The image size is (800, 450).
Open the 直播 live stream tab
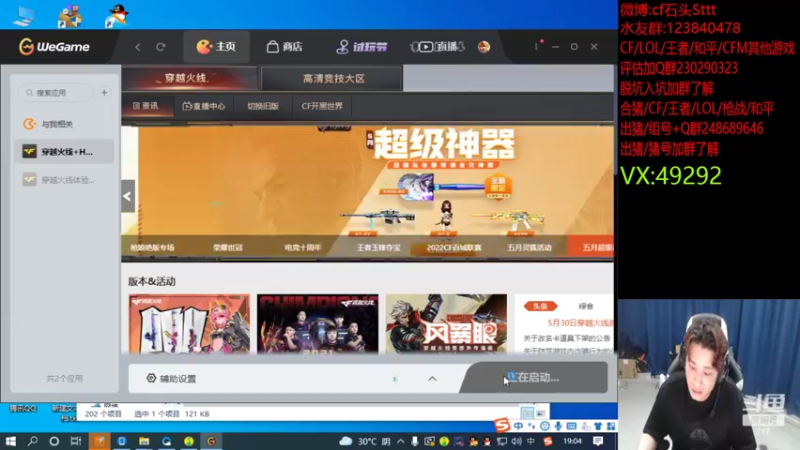(438, 47)
